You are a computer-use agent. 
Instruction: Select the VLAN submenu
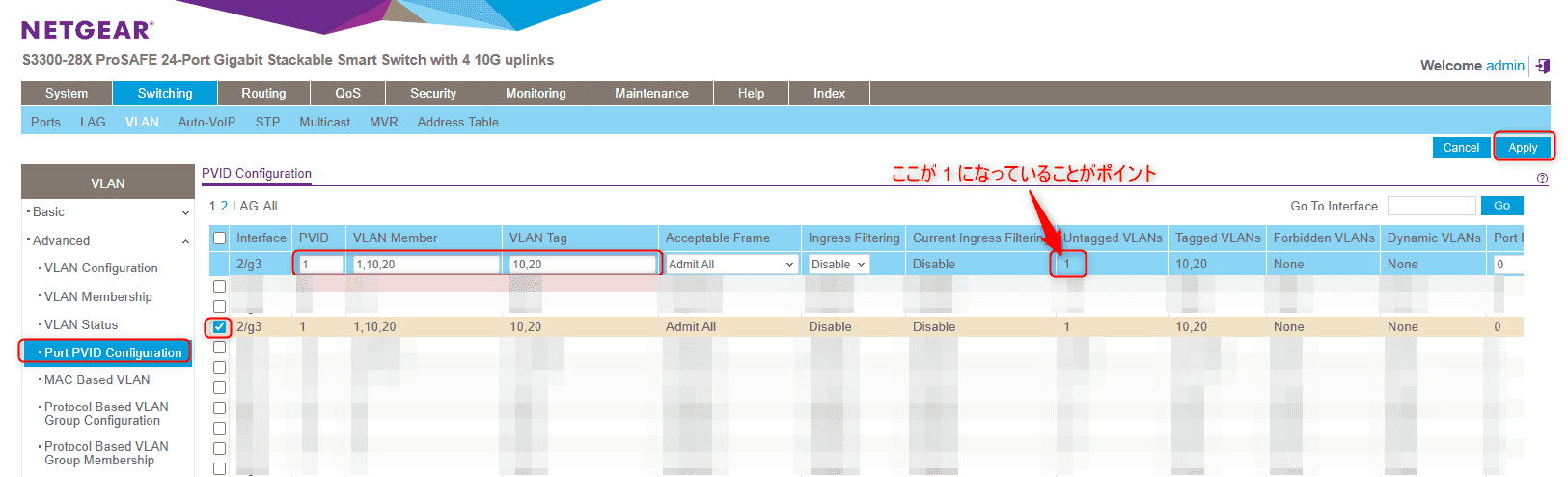tap(142, 123)
